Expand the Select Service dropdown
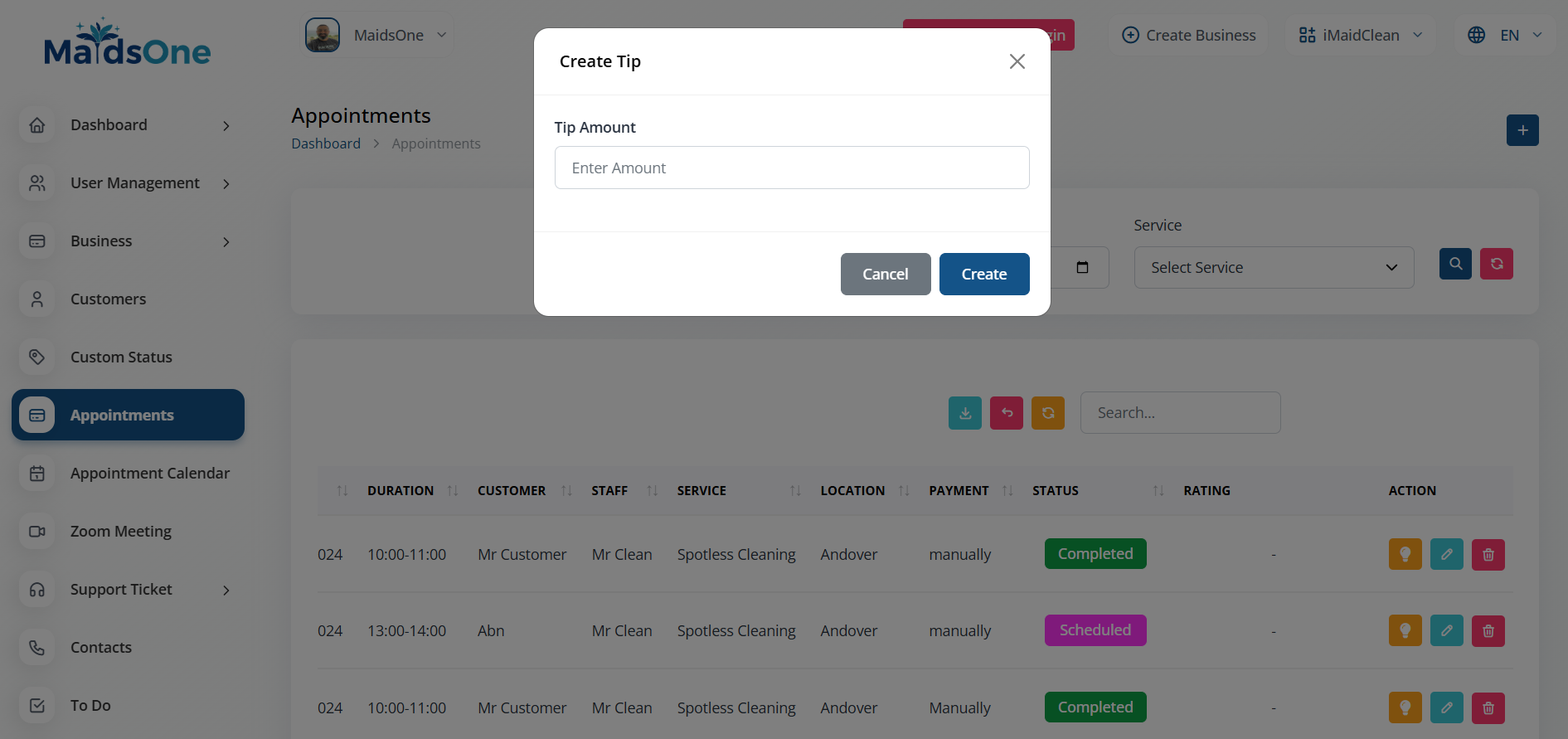 (x=1273, y=268)
